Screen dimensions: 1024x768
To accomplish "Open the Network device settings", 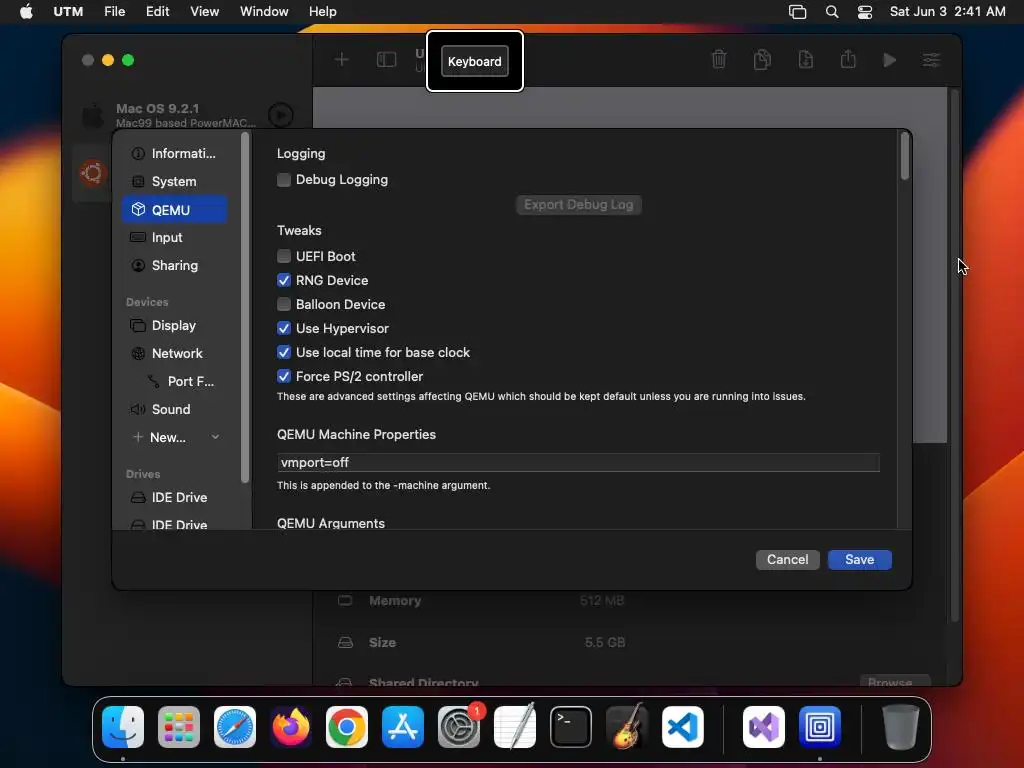I will click(x=174, y=353).
